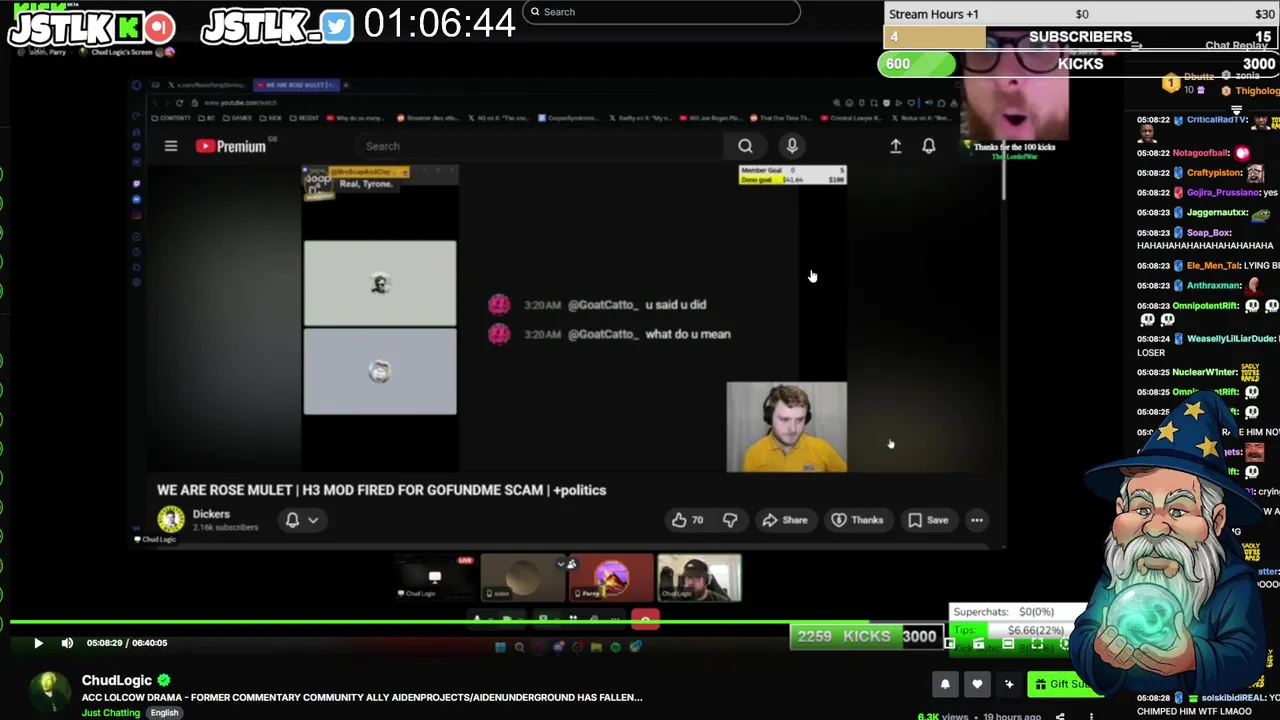Click chat username Notagoofball
The image size is (1280, 720).
(x=1201, y=153)
